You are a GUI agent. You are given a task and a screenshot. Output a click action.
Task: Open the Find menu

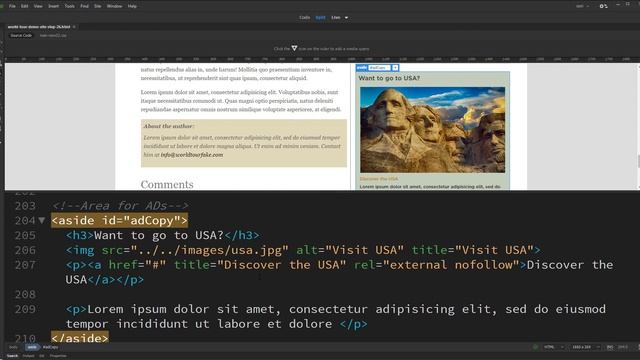tap(84, 6)
